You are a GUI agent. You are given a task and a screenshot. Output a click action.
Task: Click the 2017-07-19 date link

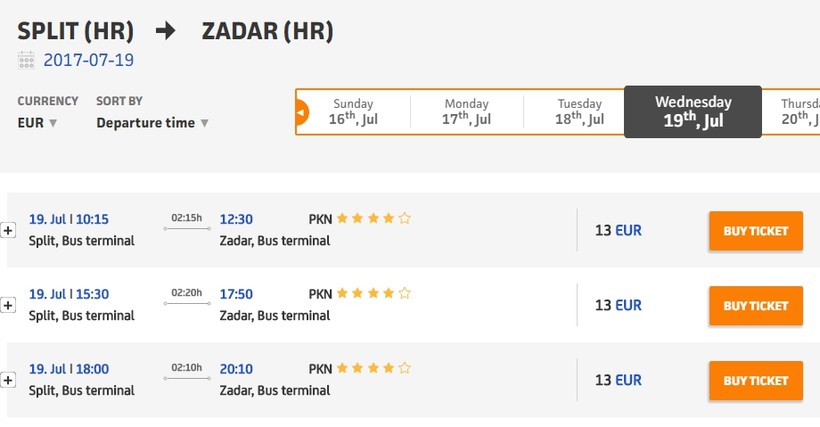(x=89, y=60)
